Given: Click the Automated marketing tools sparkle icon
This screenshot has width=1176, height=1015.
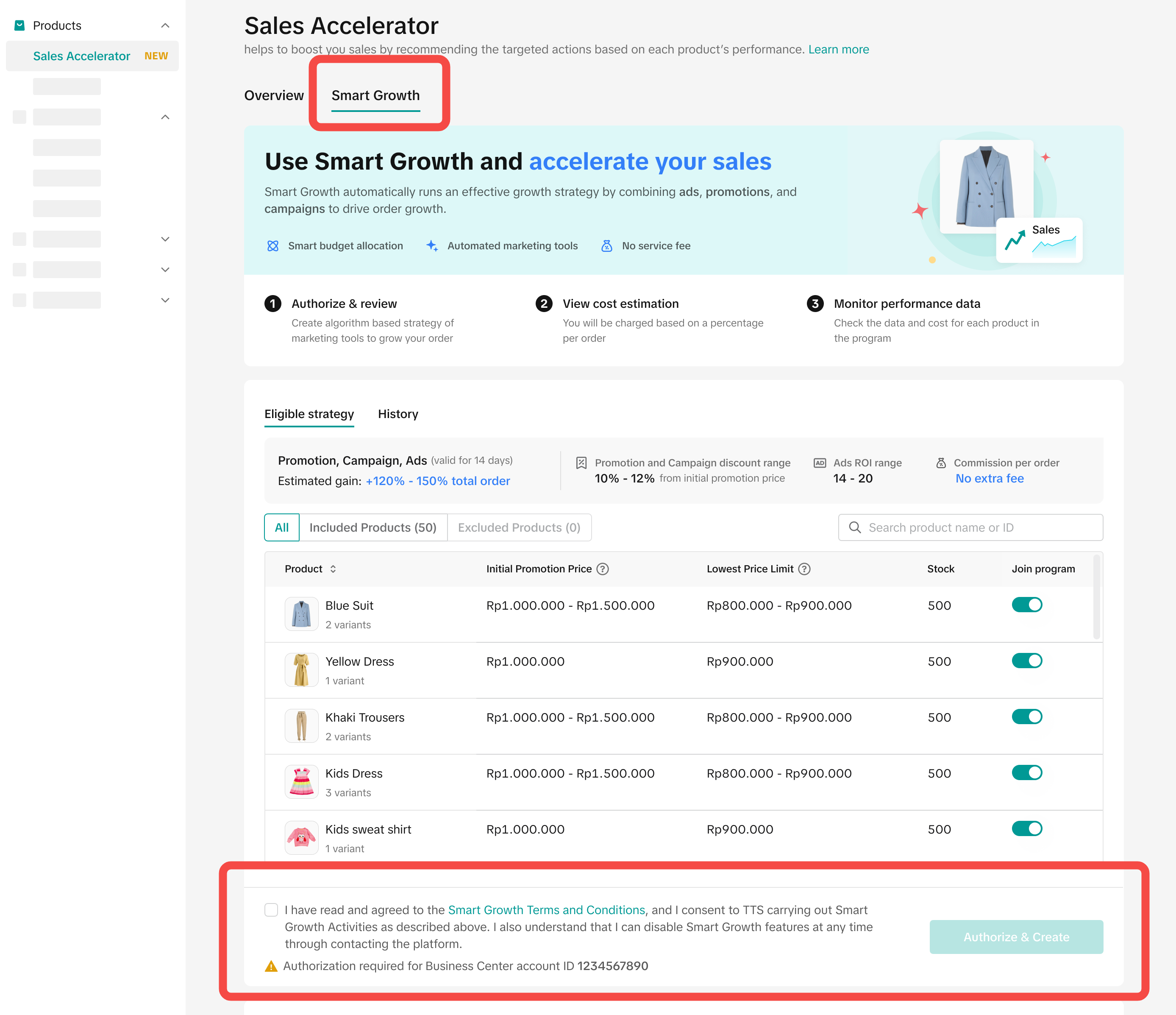Looking at the screenshot, I should coord(432,246).
